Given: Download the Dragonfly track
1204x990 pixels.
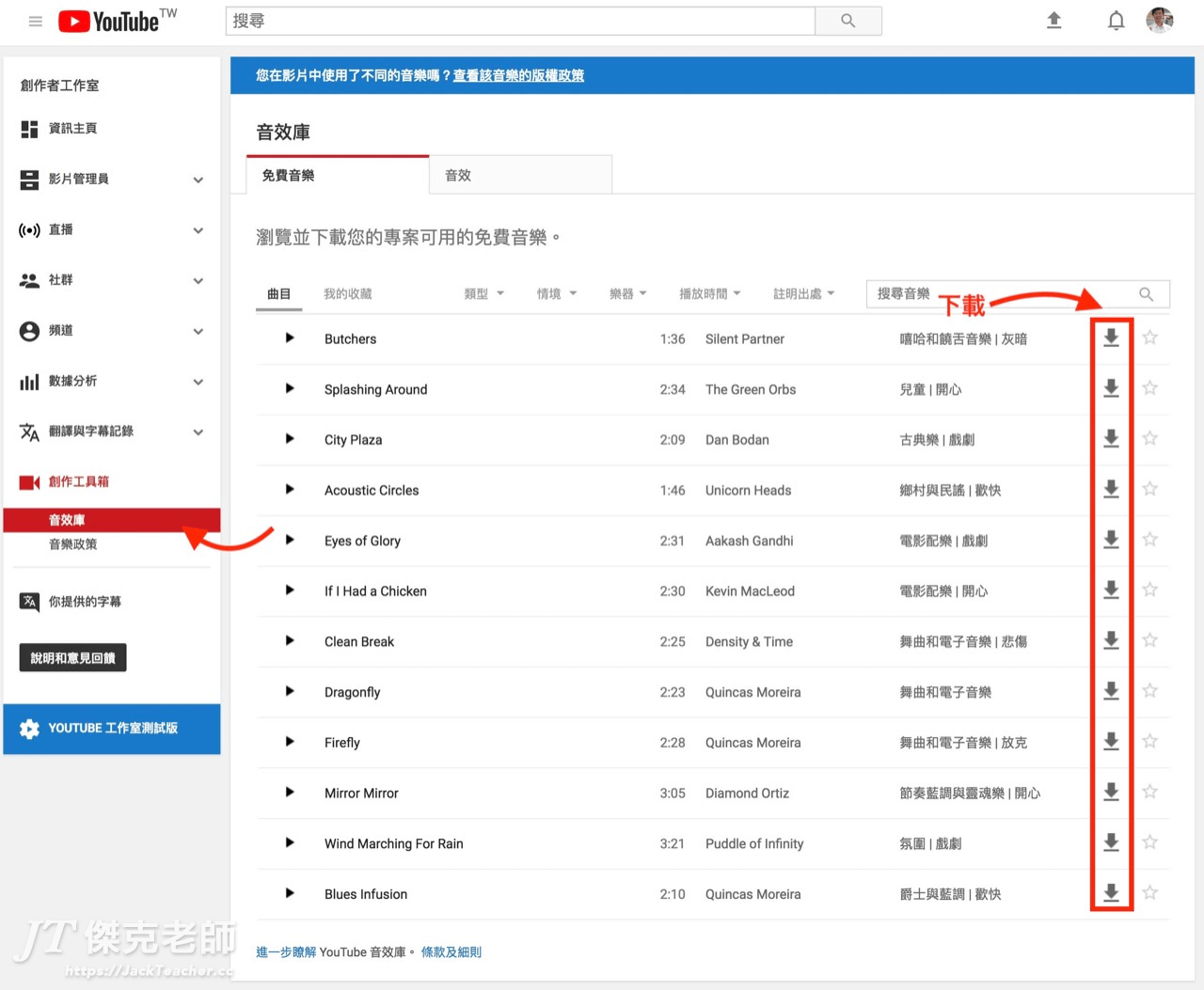Looking at the screenshot, I should tap(1111, 691).
